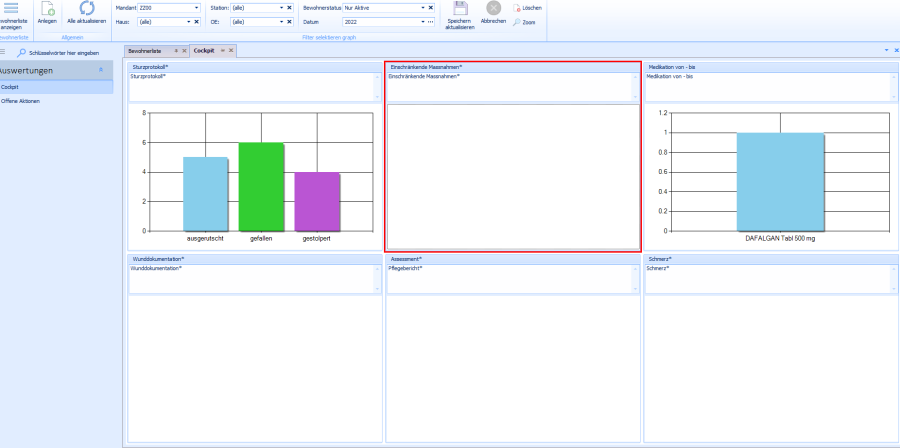Click the search magnifier icon in sidebar
The height and width of the screenshot is (448, 900).
click(x=21, y=53)
